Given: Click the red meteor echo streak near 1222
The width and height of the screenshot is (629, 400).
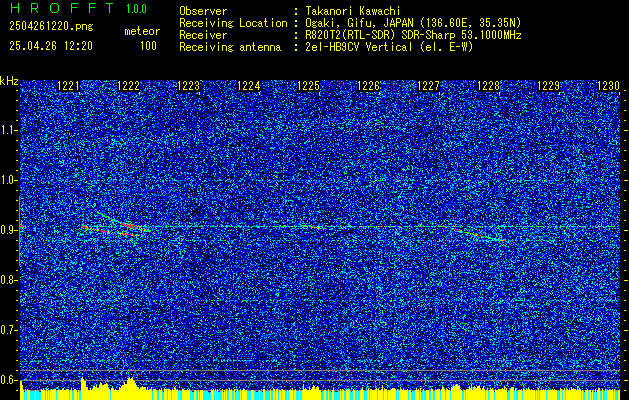Looking at the screenshot, I should (128, 225).
